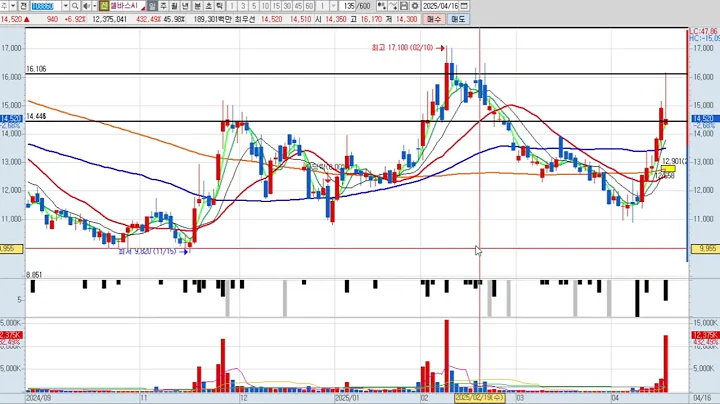720x404 pixels.
Task: Select the minute 분 period
Action: point(197,6)
